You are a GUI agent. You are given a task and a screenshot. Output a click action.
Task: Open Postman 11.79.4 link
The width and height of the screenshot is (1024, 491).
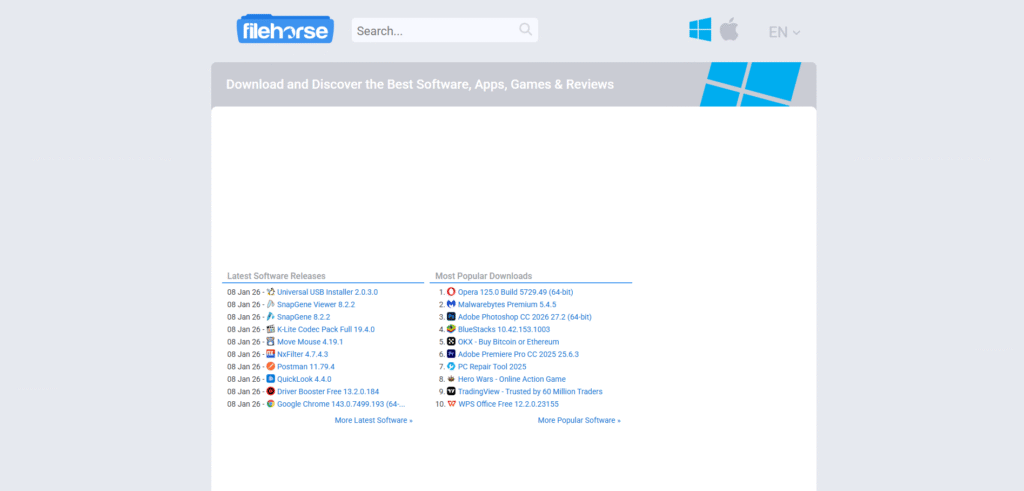coord(306,366)
